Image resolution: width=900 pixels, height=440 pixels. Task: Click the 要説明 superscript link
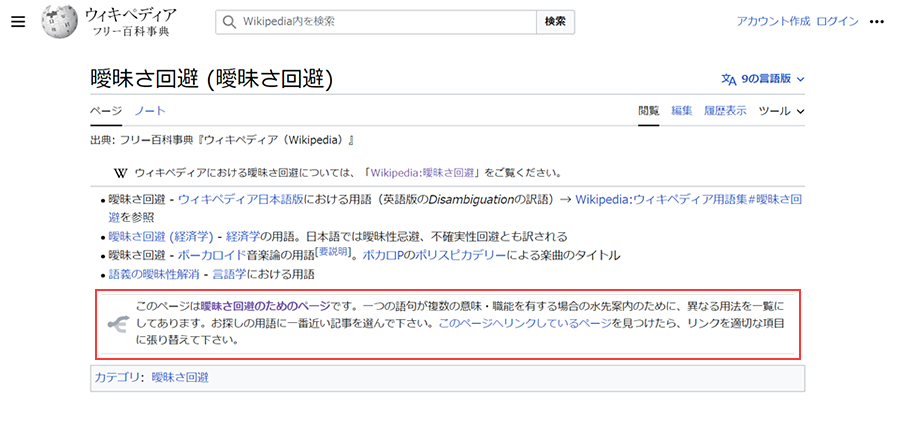pyautogui.click(x=335, y=251)
